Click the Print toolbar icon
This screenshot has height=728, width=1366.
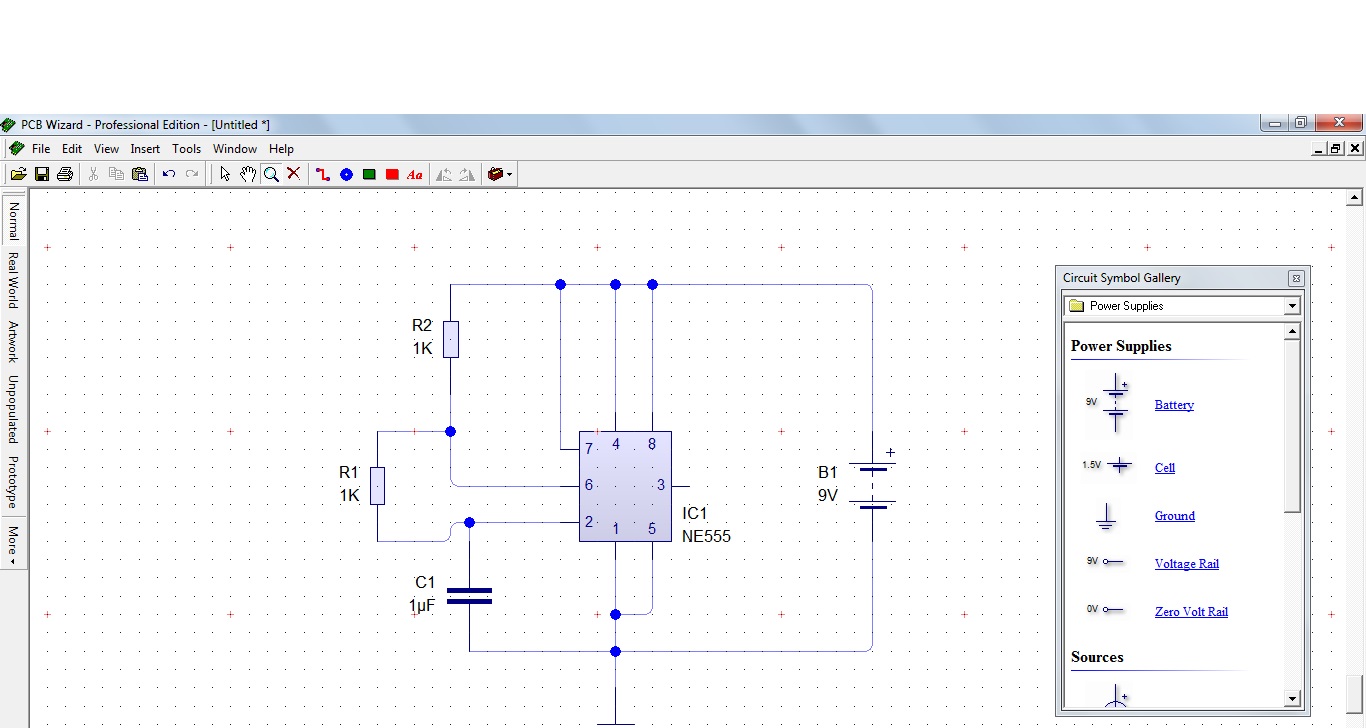pos(65,174)
